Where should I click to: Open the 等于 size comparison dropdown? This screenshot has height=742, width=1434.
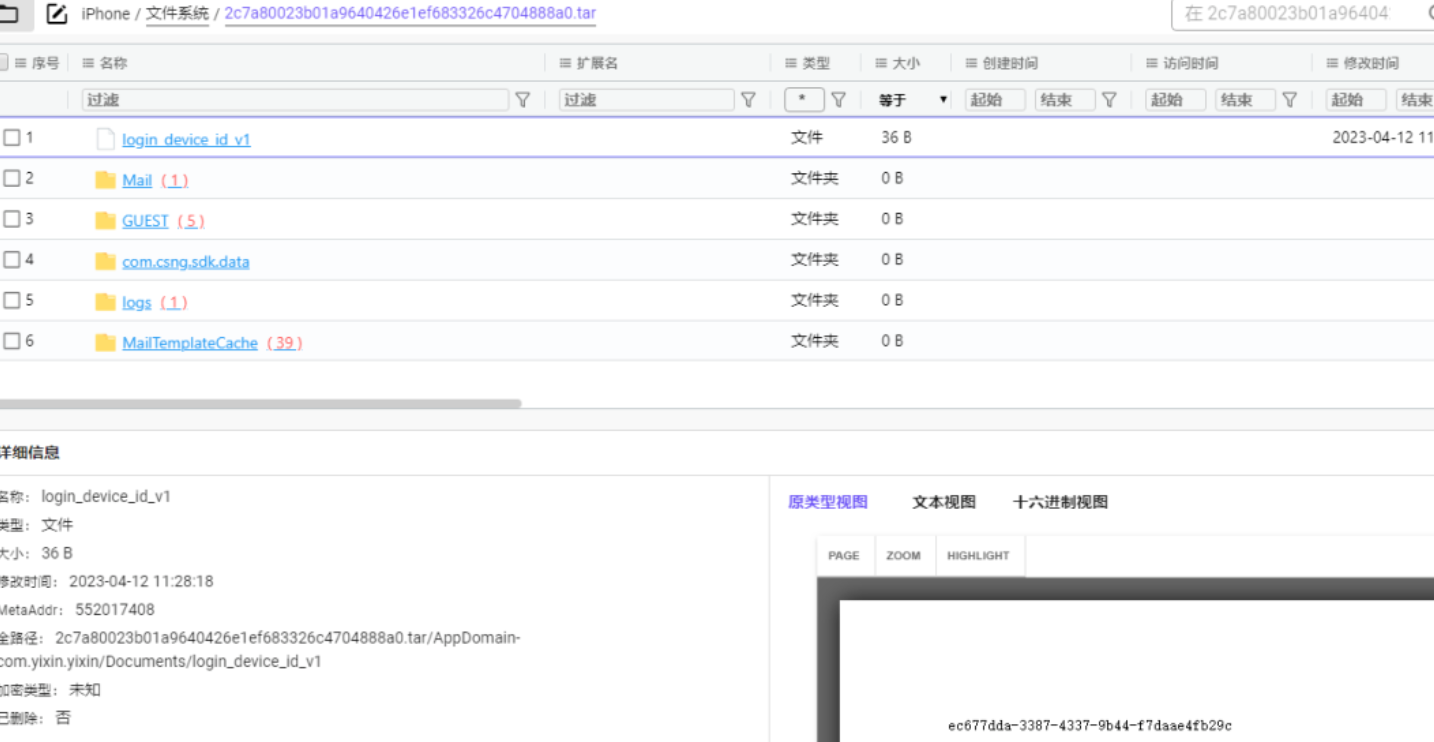coord(912,100)
